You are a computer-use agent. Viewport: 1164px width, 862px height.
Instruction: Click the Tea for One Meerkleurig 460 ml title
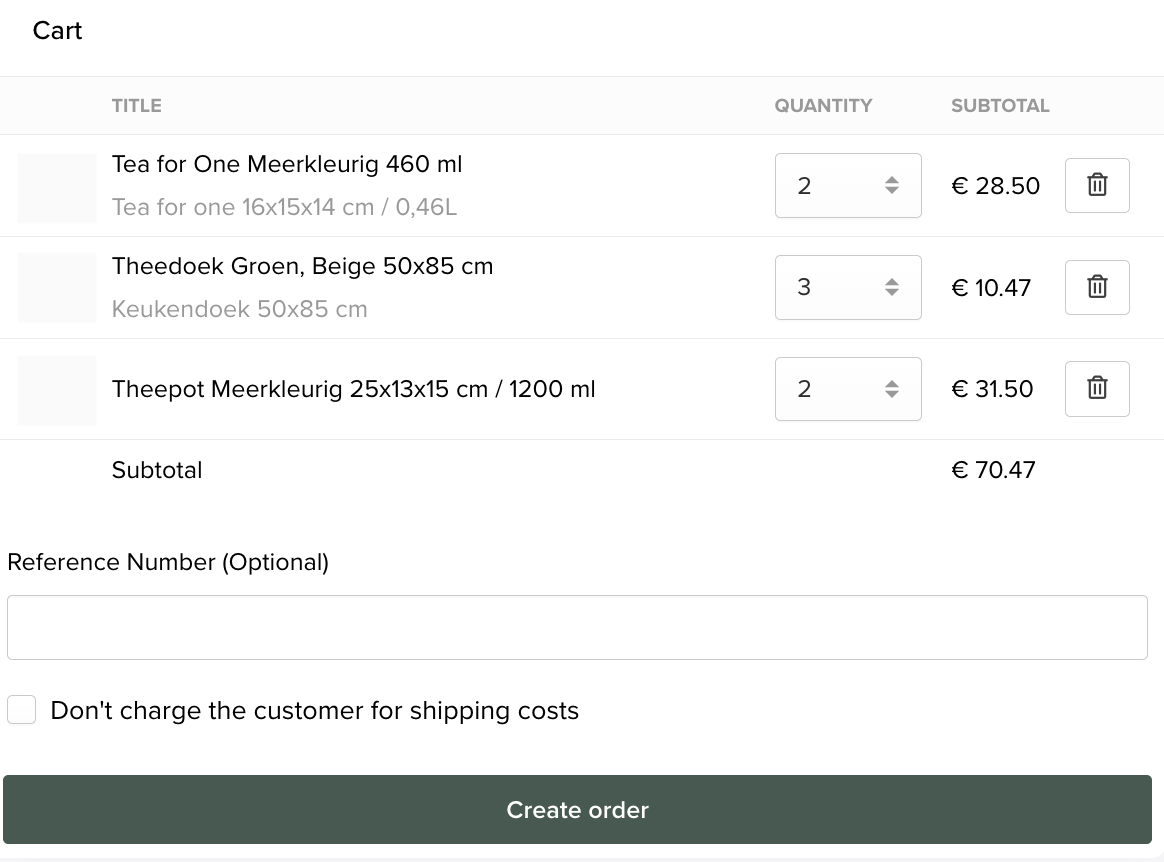[287, 164]
